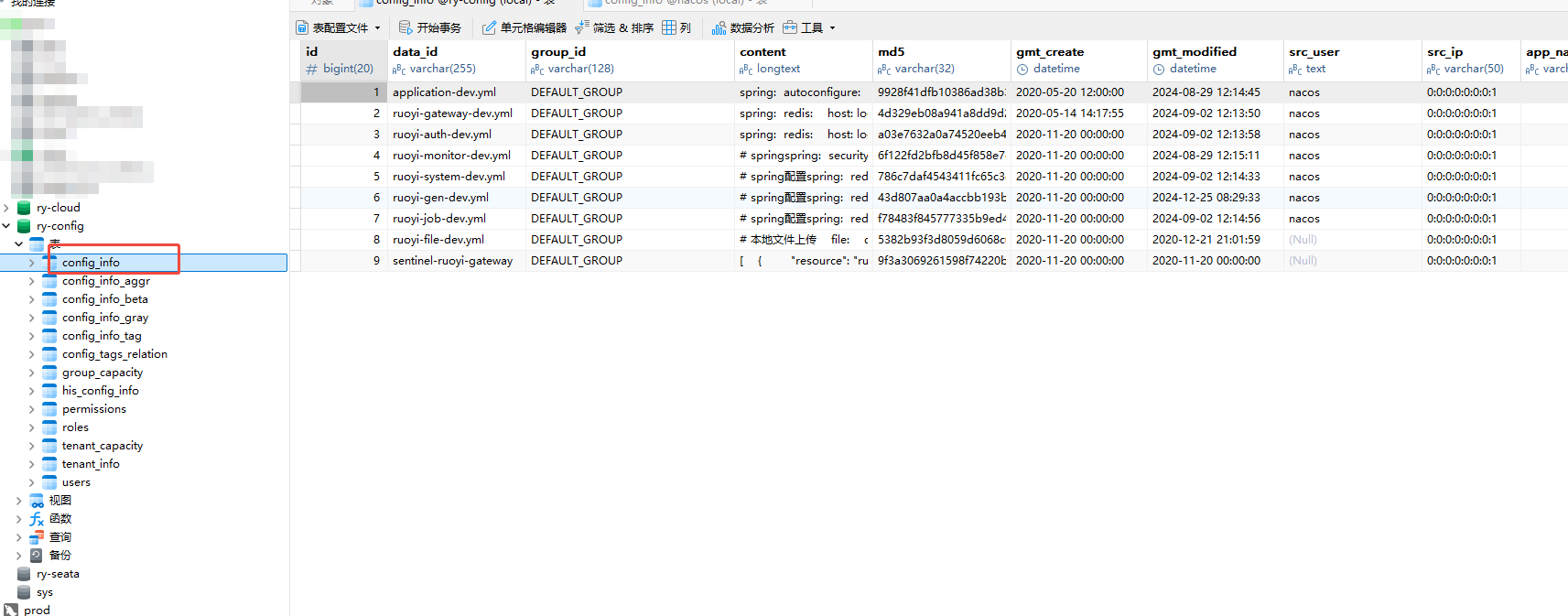Select cell sentinel-ruoyi-gateway
Screen dimensions: 1568x616
[x=456, y=261]
